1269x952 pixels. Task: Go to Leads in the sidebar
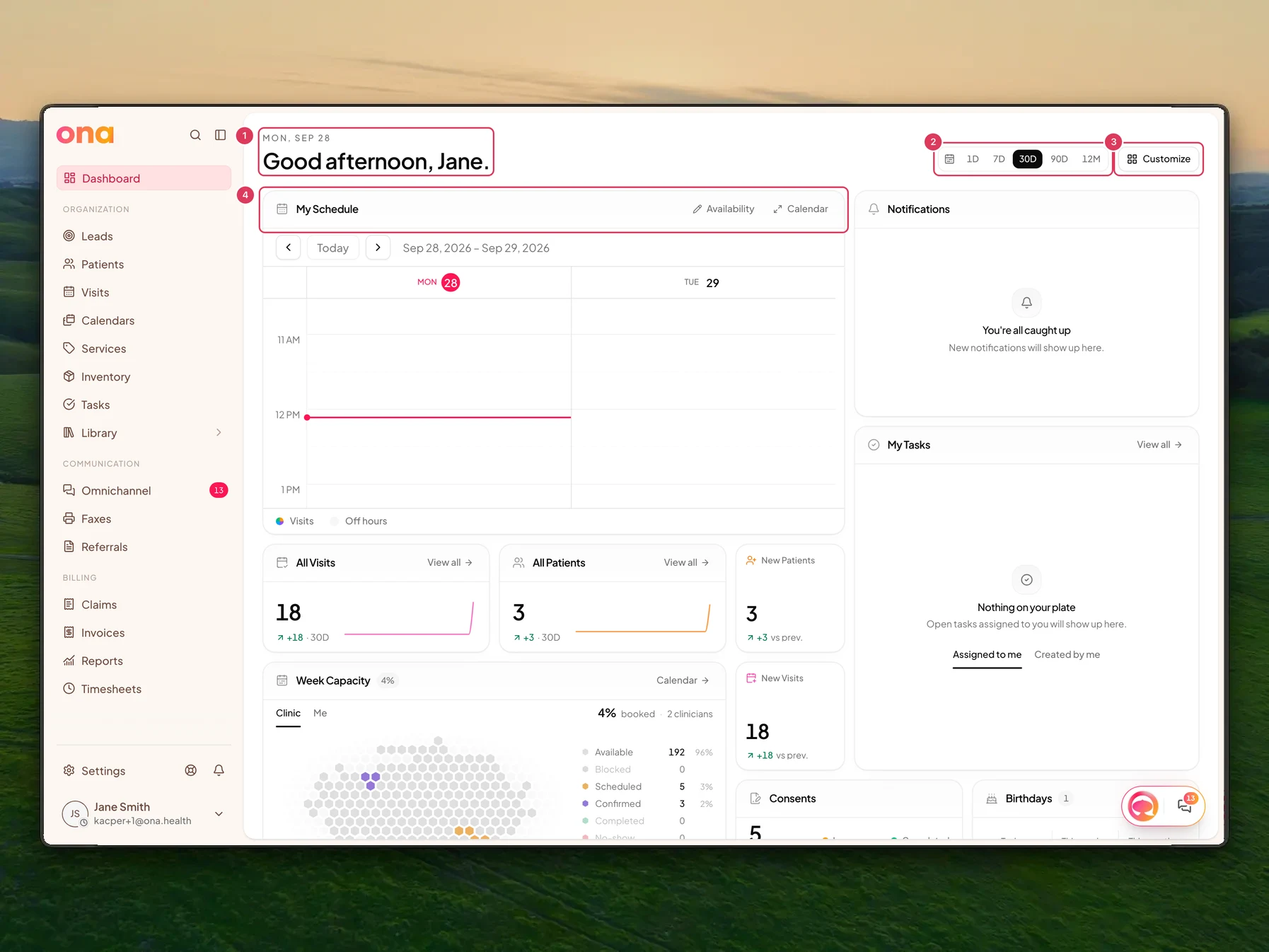pos(144,236)
